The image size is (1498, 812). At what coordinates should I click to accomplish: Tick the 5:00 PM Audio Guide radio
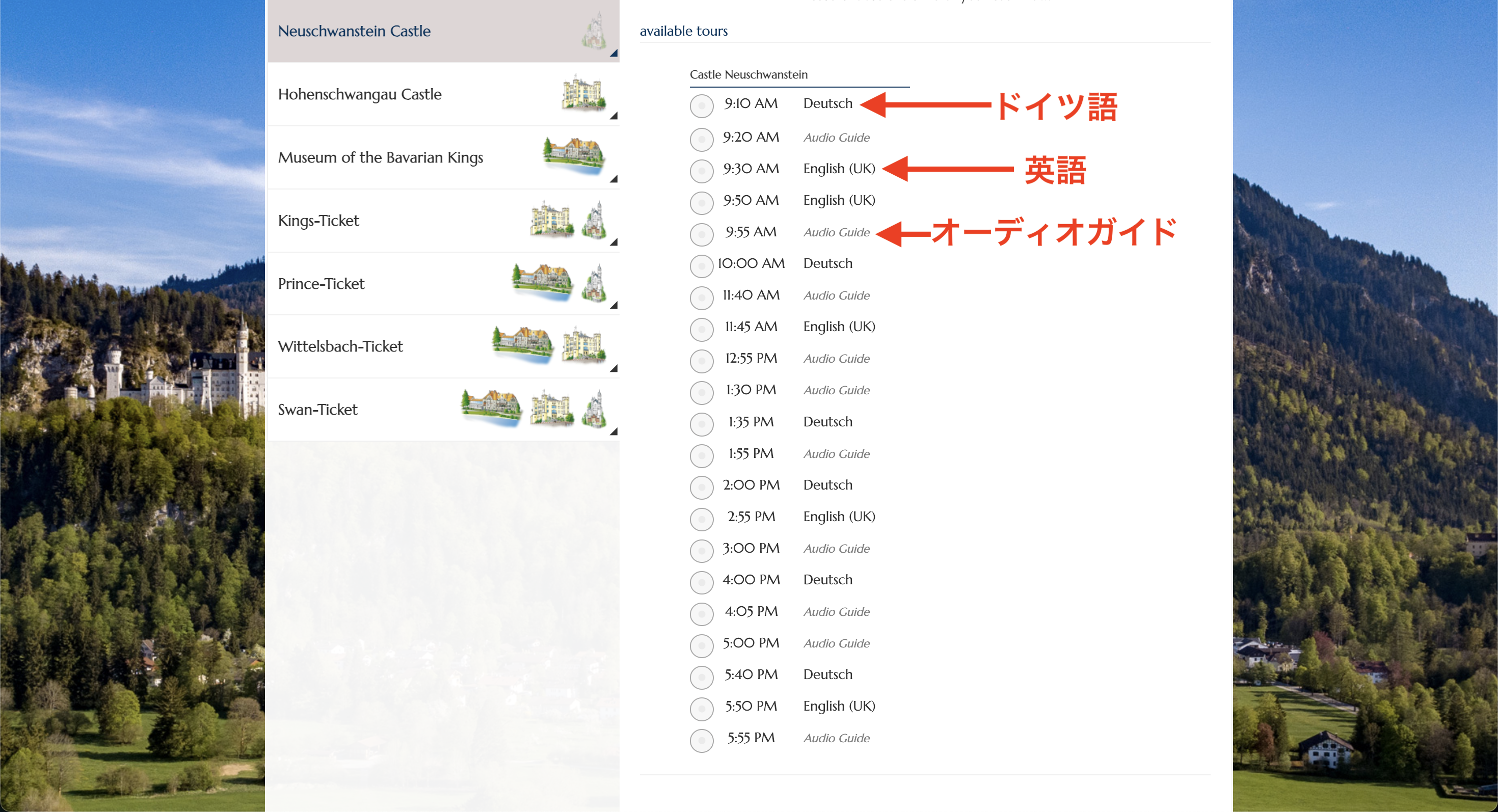[x=702, y=645]
